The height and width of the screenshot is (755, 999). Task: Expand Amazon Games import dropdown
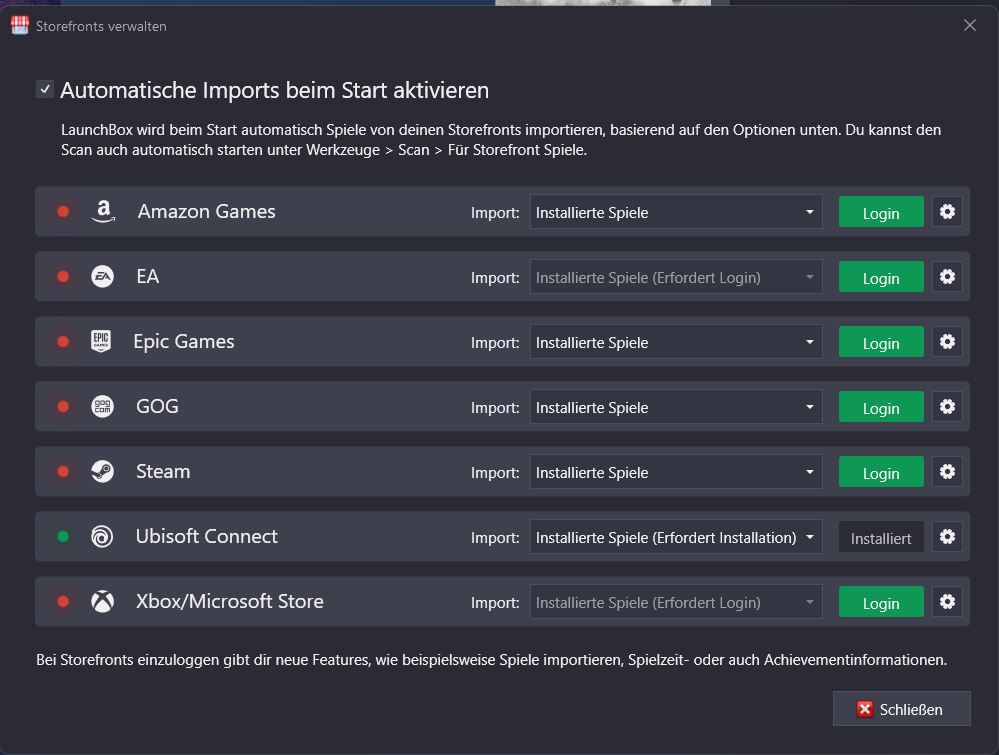click(x=676, y=212)
